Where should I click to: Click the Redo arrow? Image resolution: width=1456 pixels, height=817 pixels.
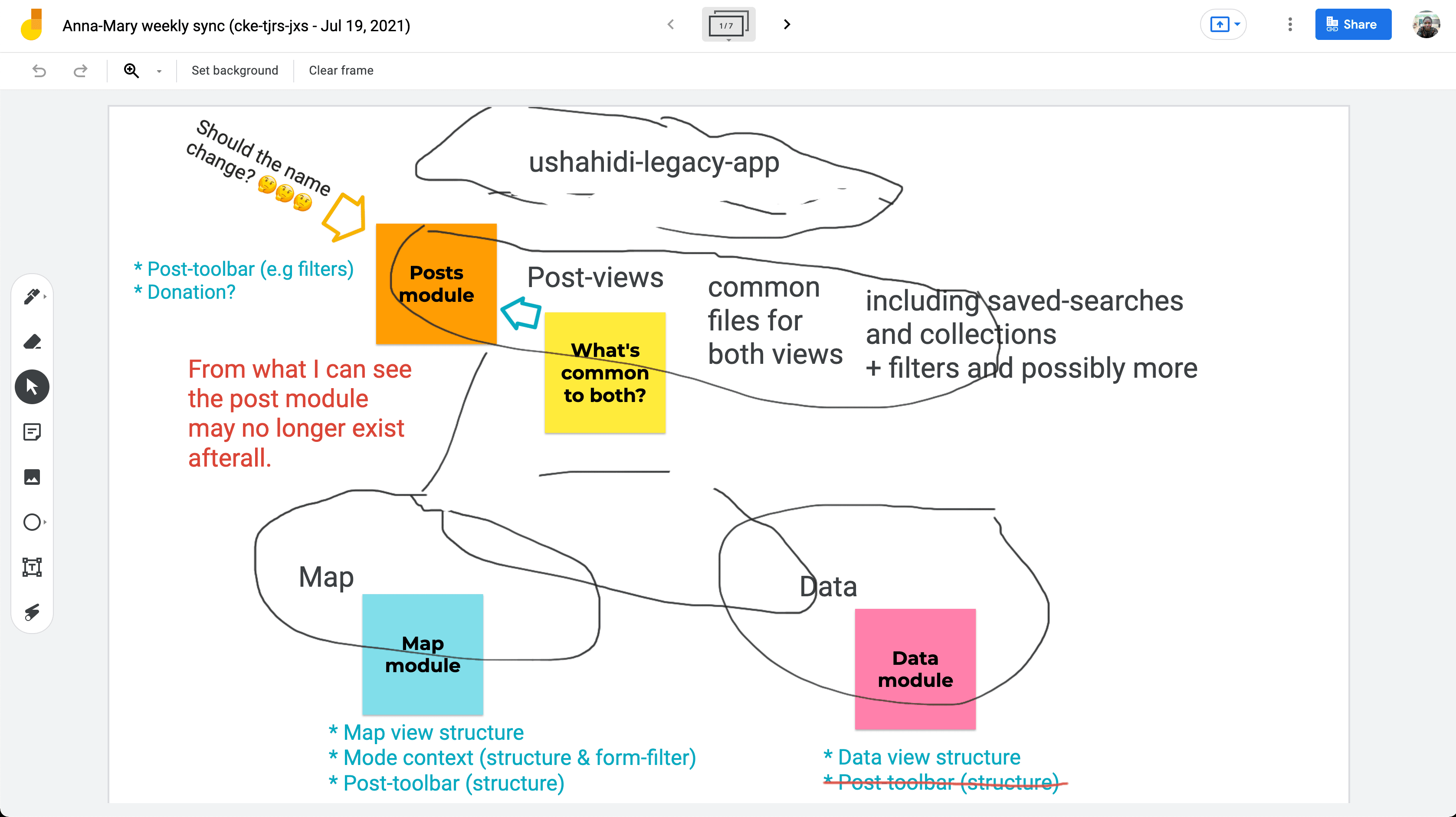pos(80,71)
